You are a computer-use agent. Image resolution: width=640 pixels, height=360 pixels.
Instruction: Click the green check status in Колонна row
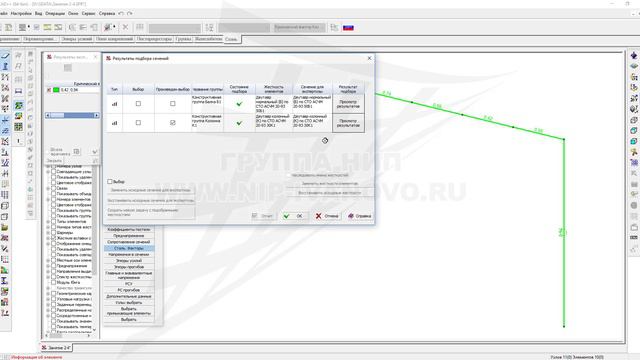(x=239, y=123)
